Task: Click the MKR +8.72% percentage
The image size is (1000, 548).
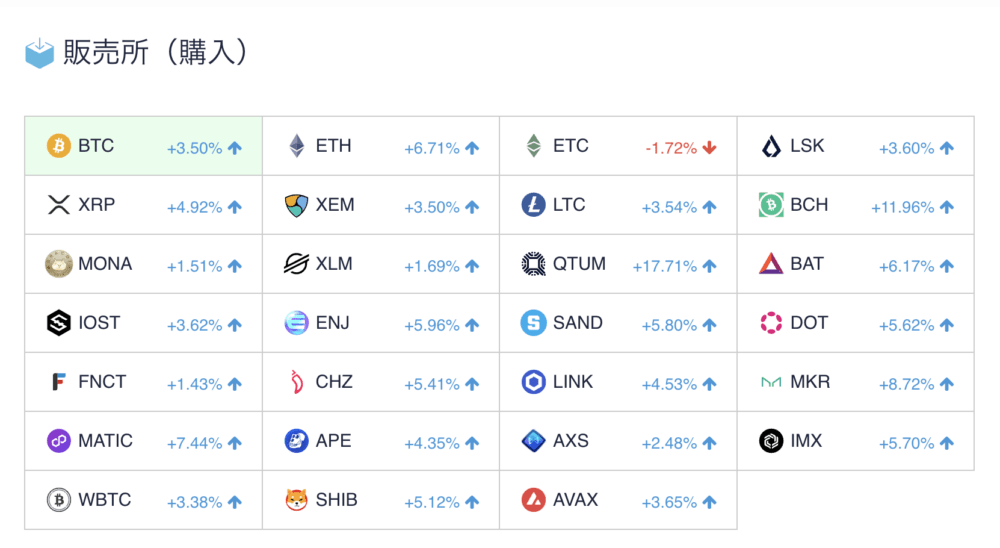Action: [906, 384]
